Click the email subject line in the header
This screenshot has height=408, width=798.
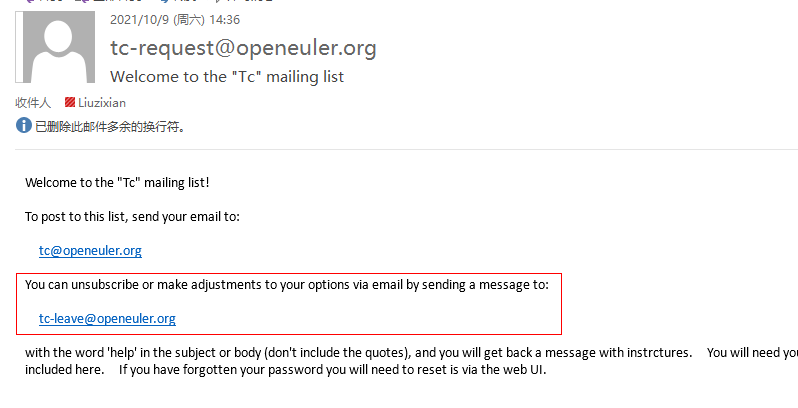point(227,77)
